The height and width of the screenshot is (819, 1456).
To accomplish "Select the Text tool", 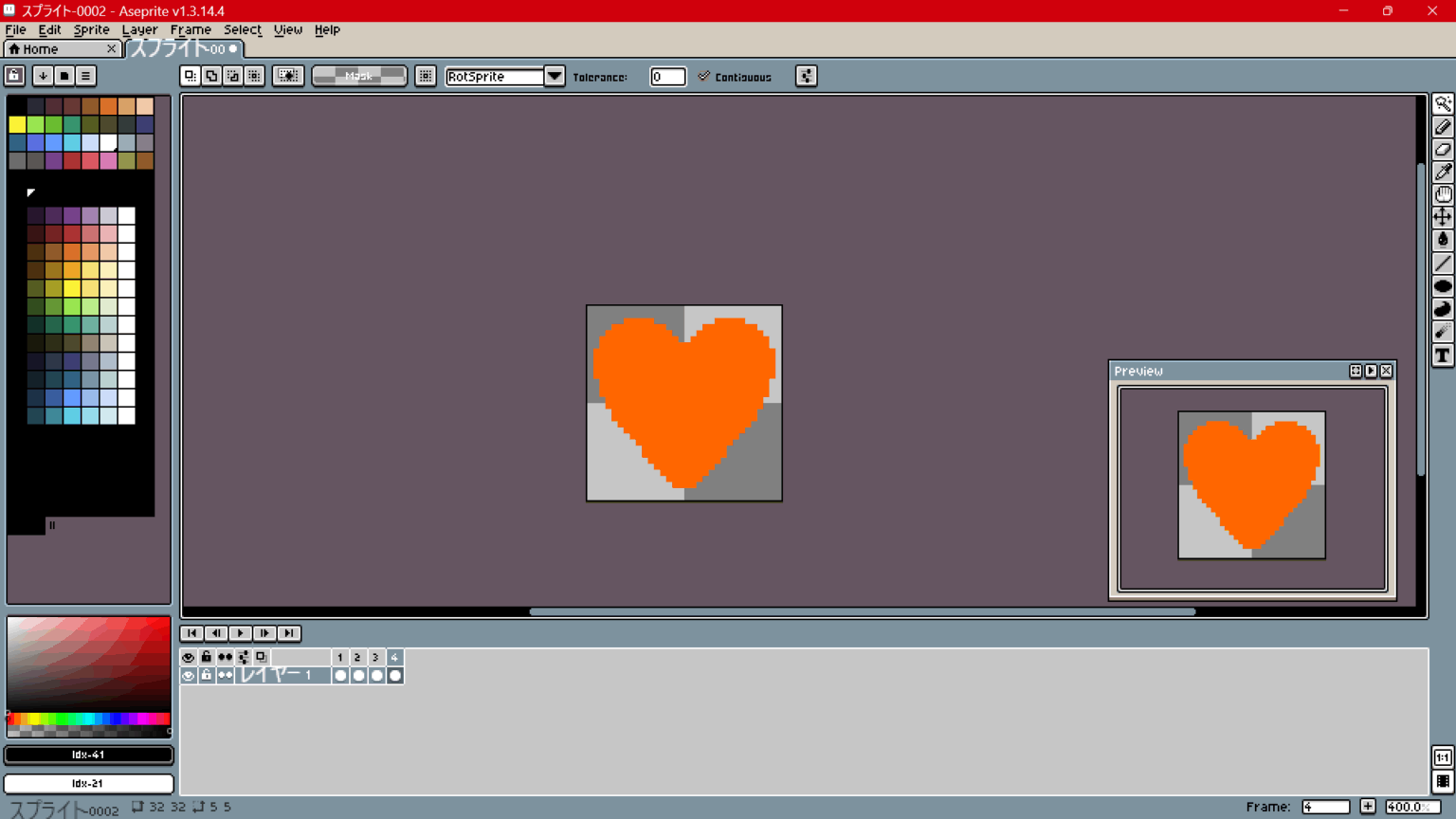I will click(1444, 355).
